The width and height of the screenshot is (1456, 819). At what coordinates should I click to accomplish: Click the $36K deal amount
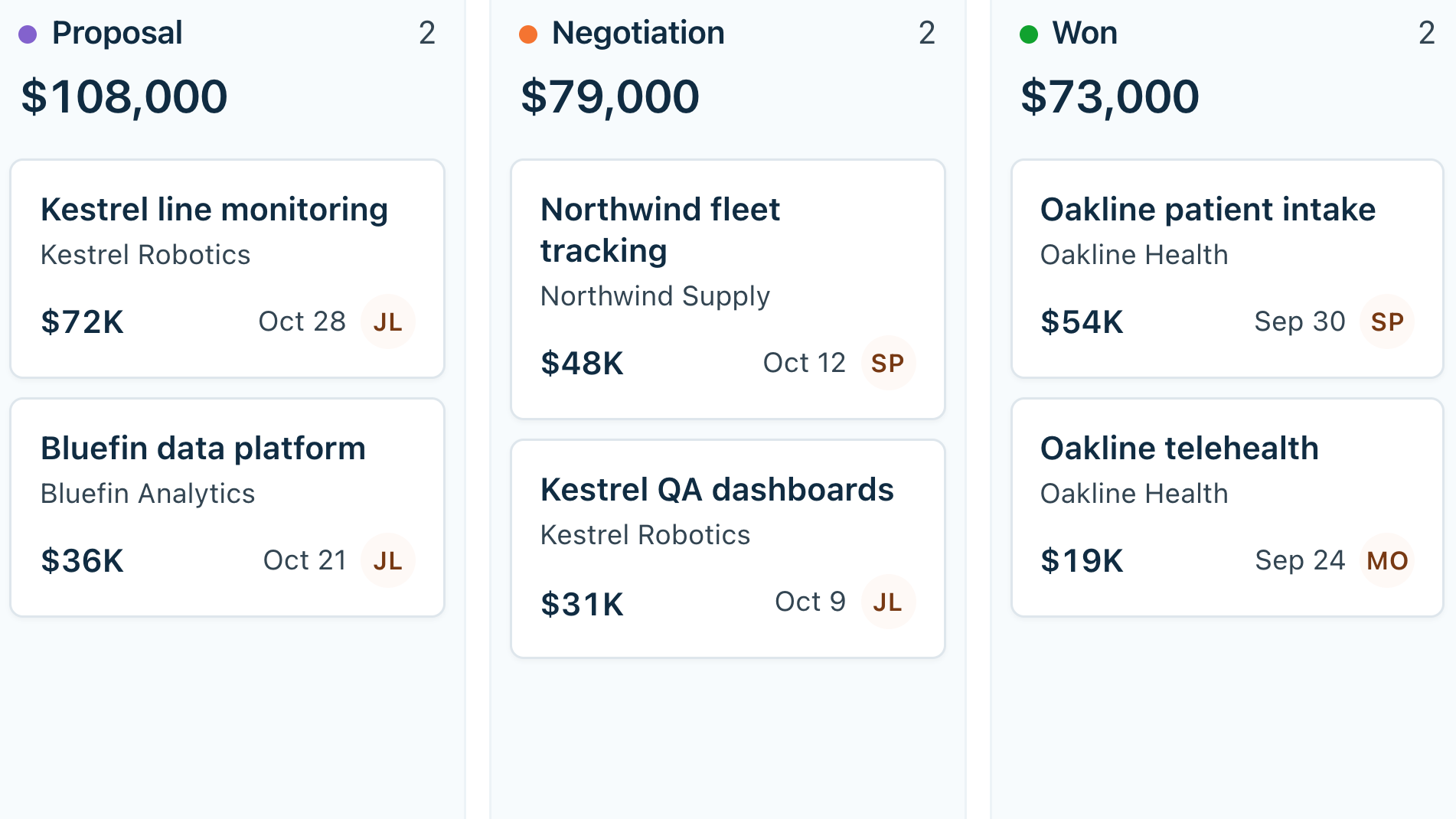83,561
